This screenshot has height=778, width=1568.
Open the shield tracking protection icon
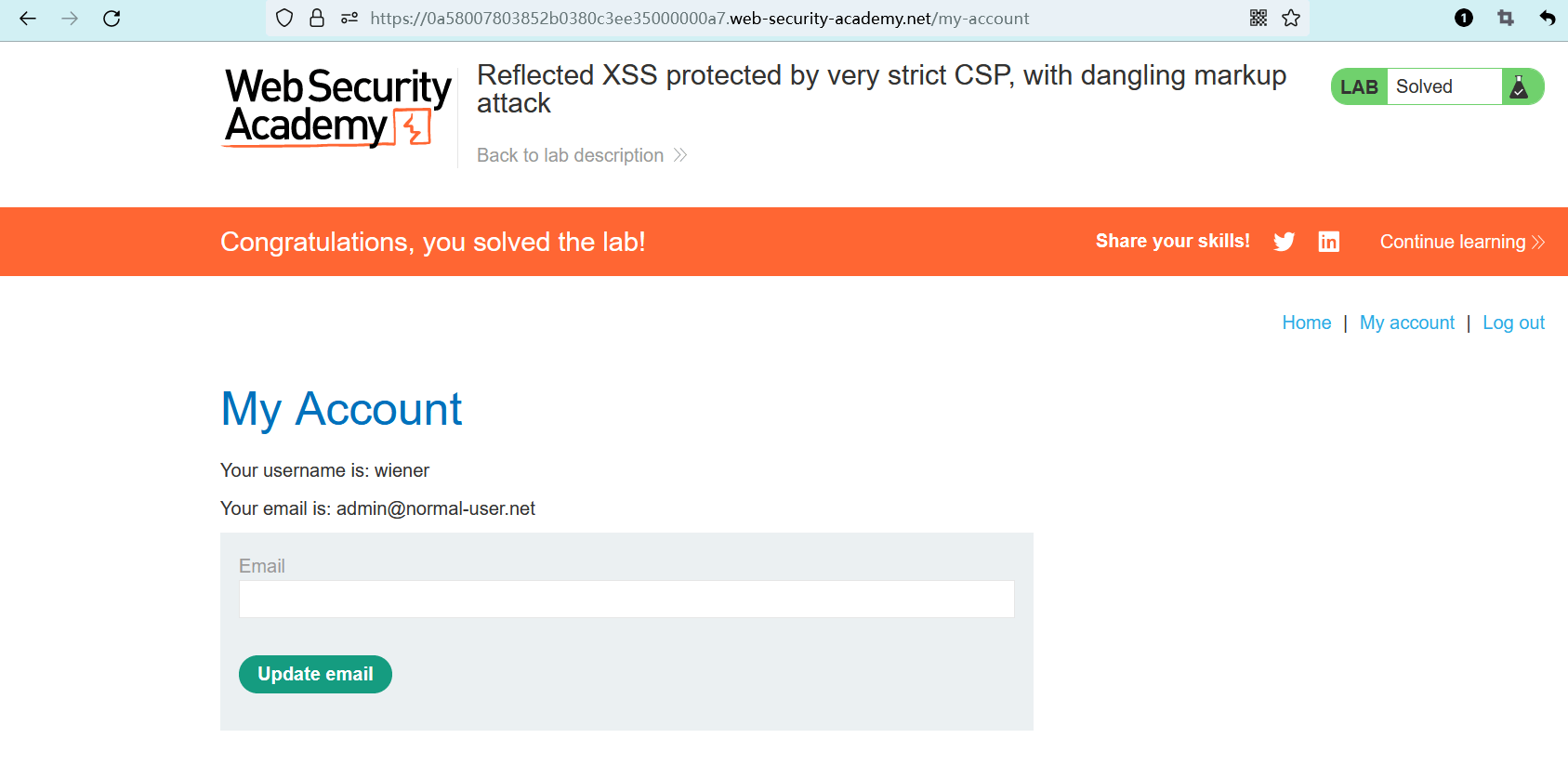(285, 19)
